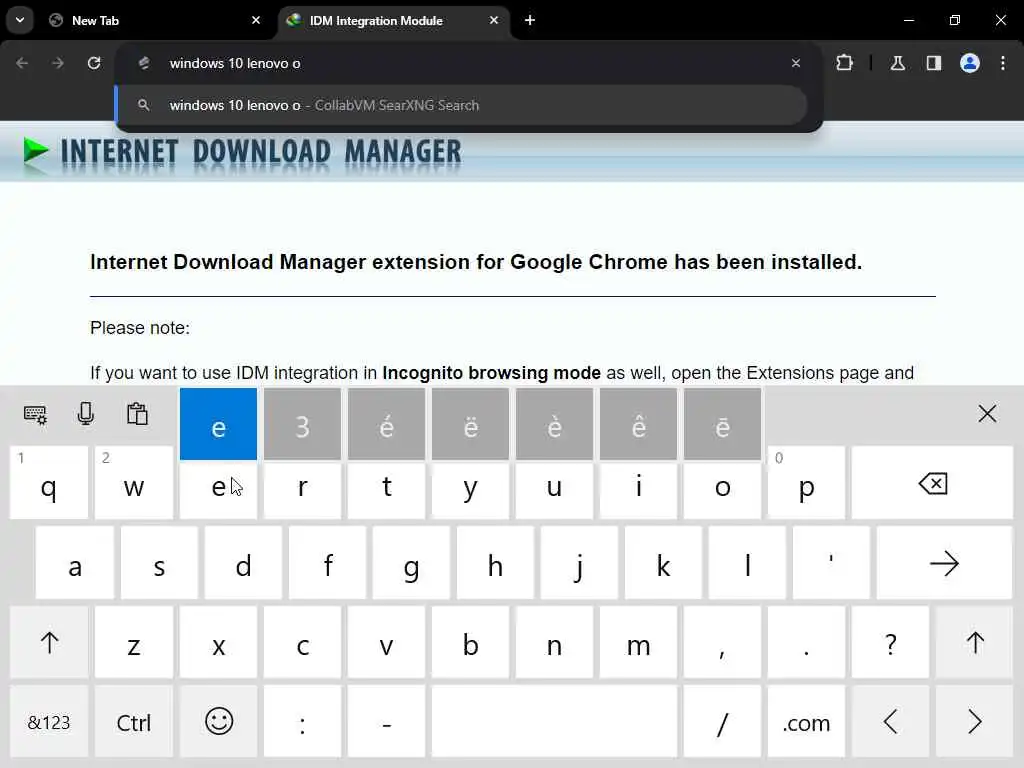Pick the ë accent character
The image size is (1024, 768).
[470, 424]
